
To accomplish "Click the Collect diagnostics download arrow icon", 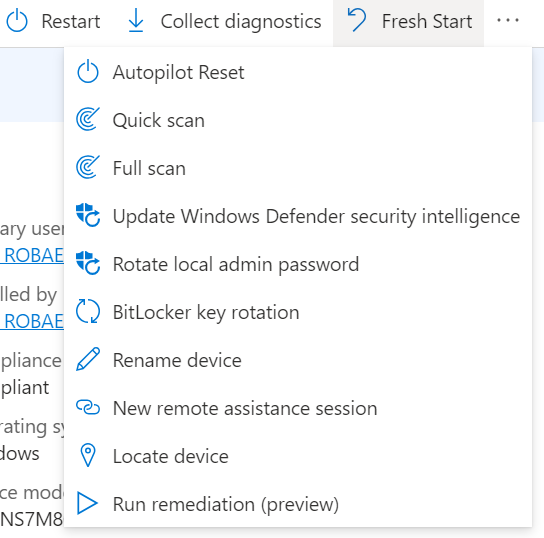I will coord(136,21).
